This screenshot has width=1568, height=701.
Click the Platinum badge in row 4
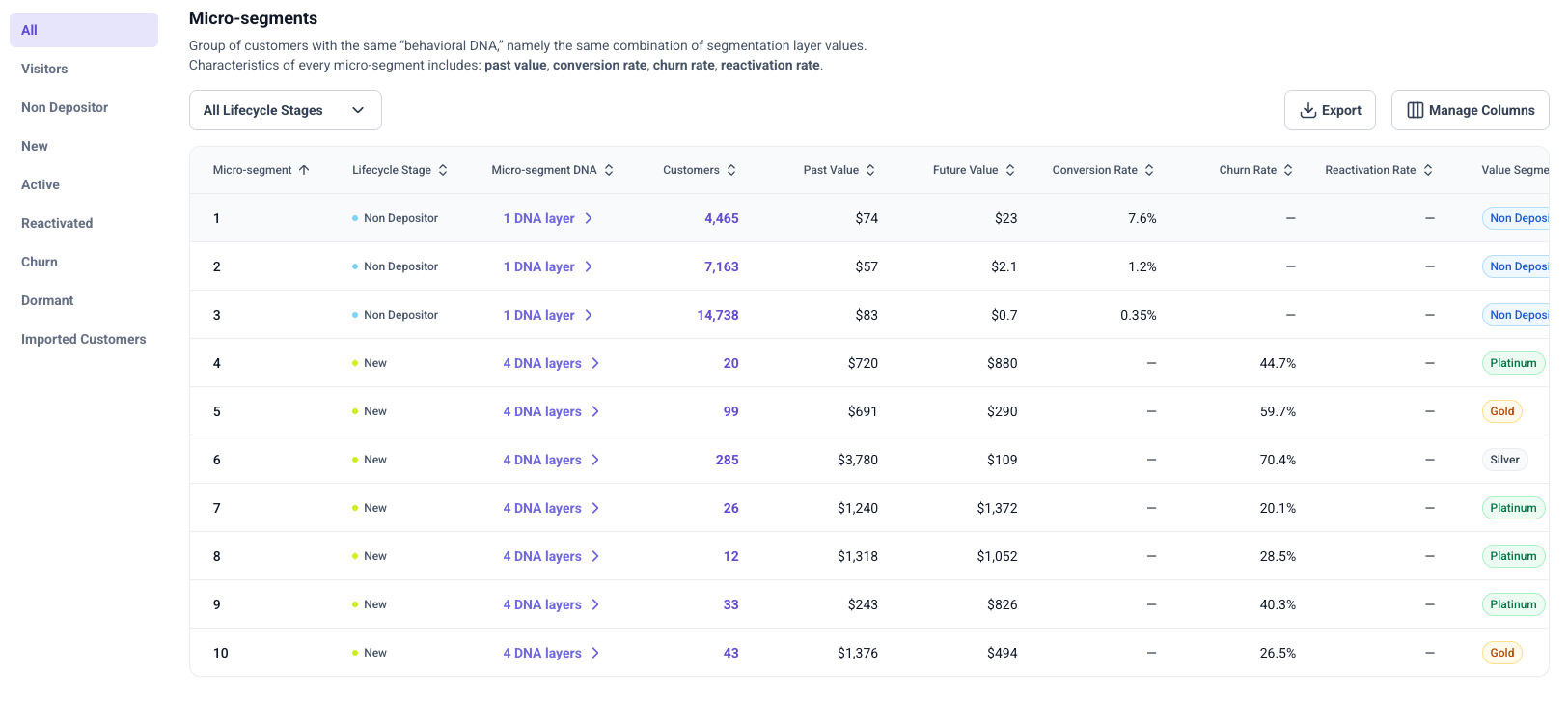point(1513,363)
